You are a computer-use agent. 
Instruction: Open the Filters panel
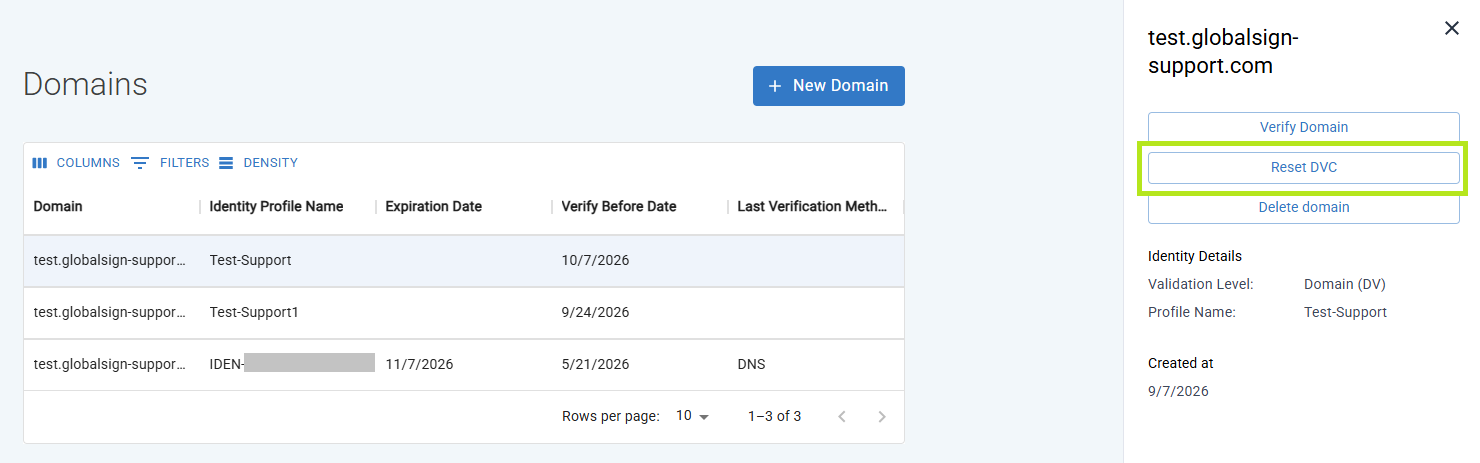[171, 163]
